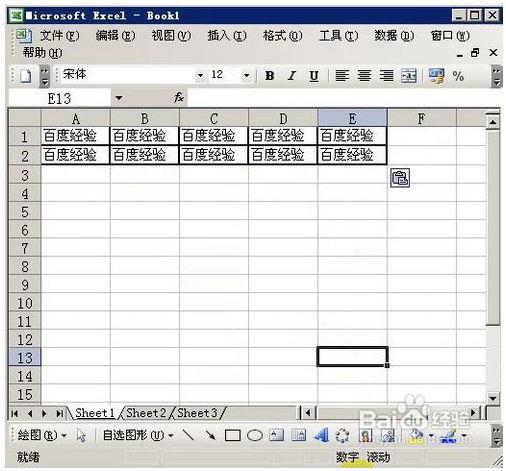This screenshot has width=506, height=471.
Task: Toggle Underline formatting button
Action: [314, 76]
